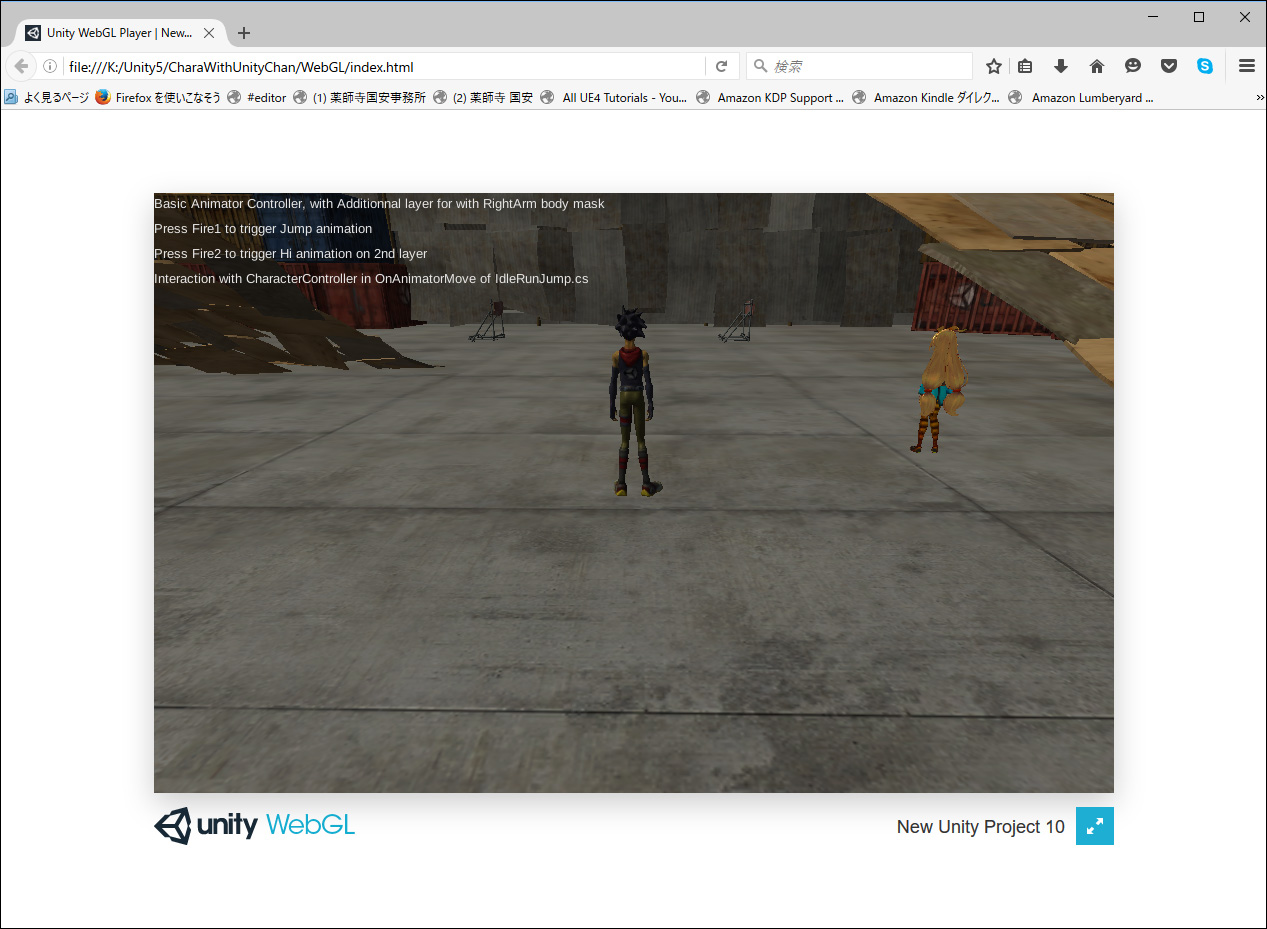Expand the bookmarks overflow chevron
Screen dimensions: 1267x929
pos(1258,97)
